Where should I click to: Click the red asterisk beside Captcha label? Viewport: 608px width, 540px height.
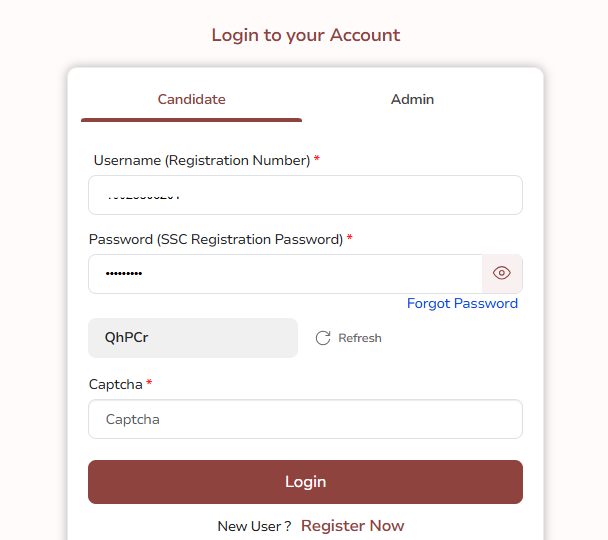(149, 384)
